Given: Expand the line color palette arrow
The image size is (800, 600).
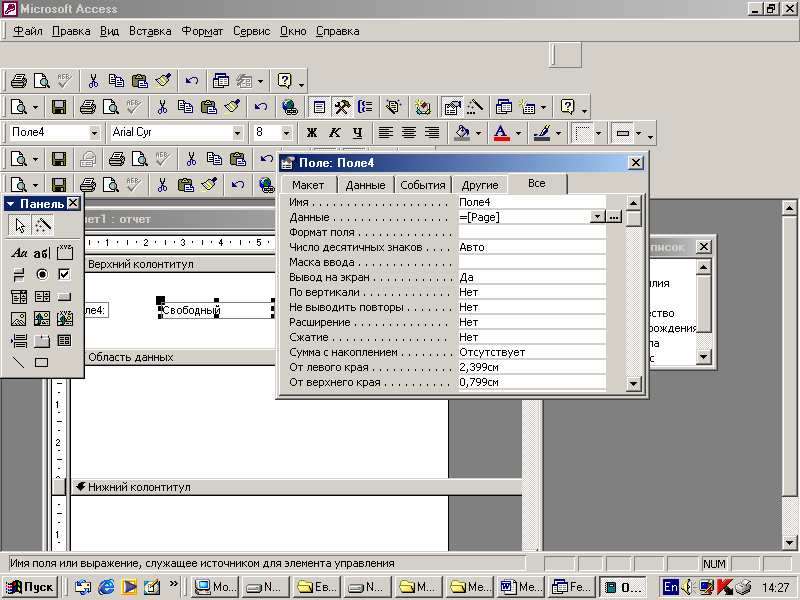Looking at the screenshot, I should 558,133.
